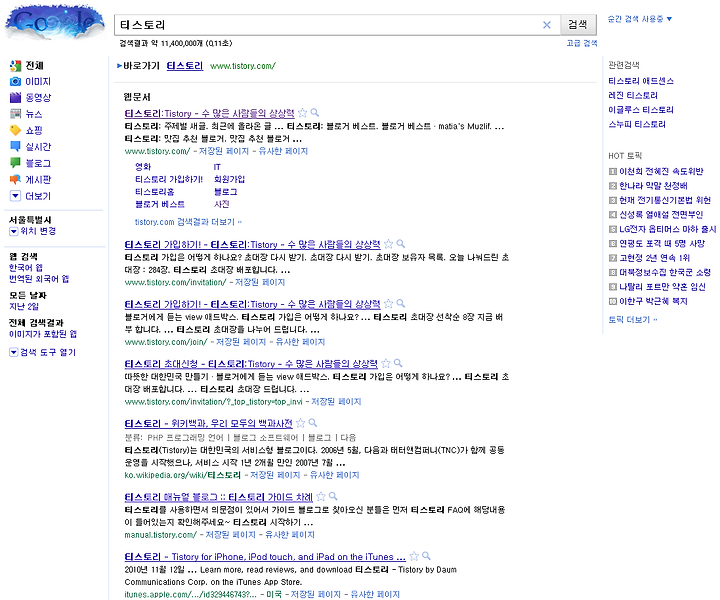Screen dimensions: 720x600
Task: Open the 뉴스 newspaper icon
Action: (x=15, y=114)
